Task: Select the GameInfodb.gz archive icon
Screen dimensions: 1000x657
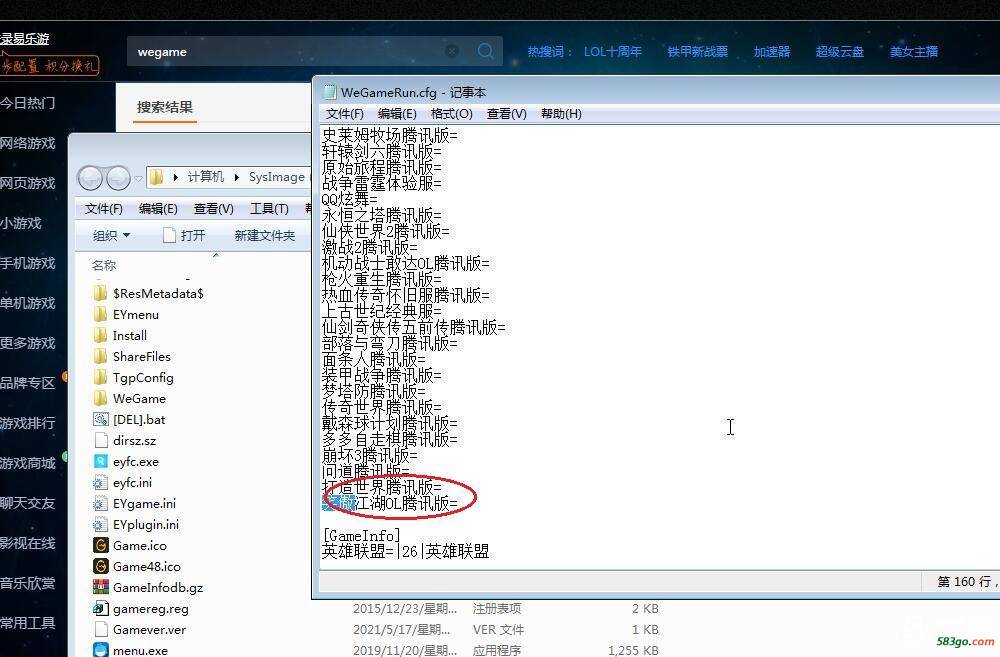Action: coord(100,587)
